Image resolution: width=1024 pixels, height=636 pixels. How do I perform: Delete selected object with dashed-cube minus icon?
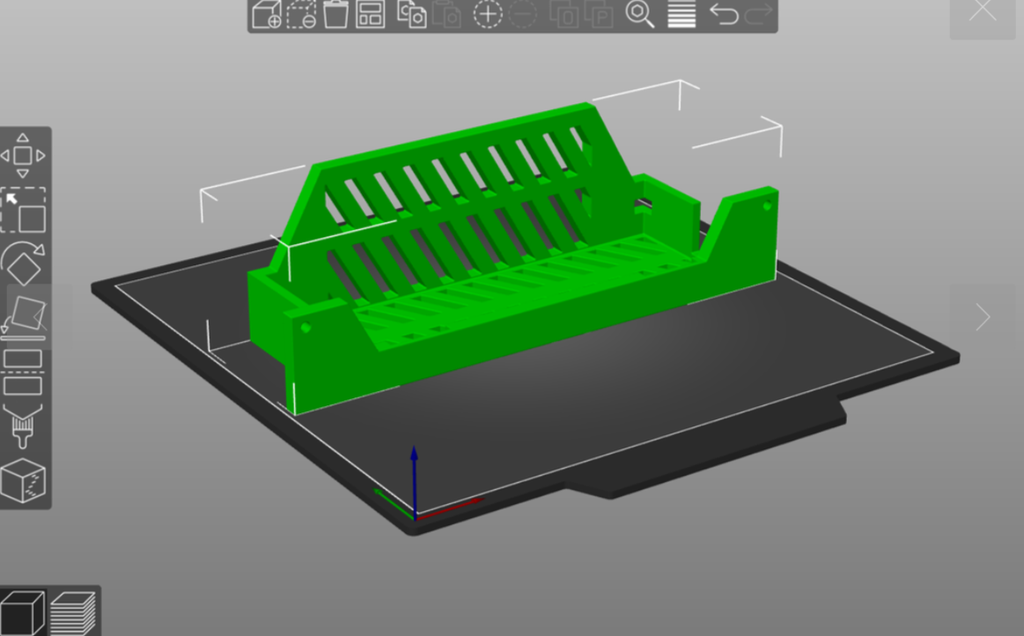click(301, 14)
